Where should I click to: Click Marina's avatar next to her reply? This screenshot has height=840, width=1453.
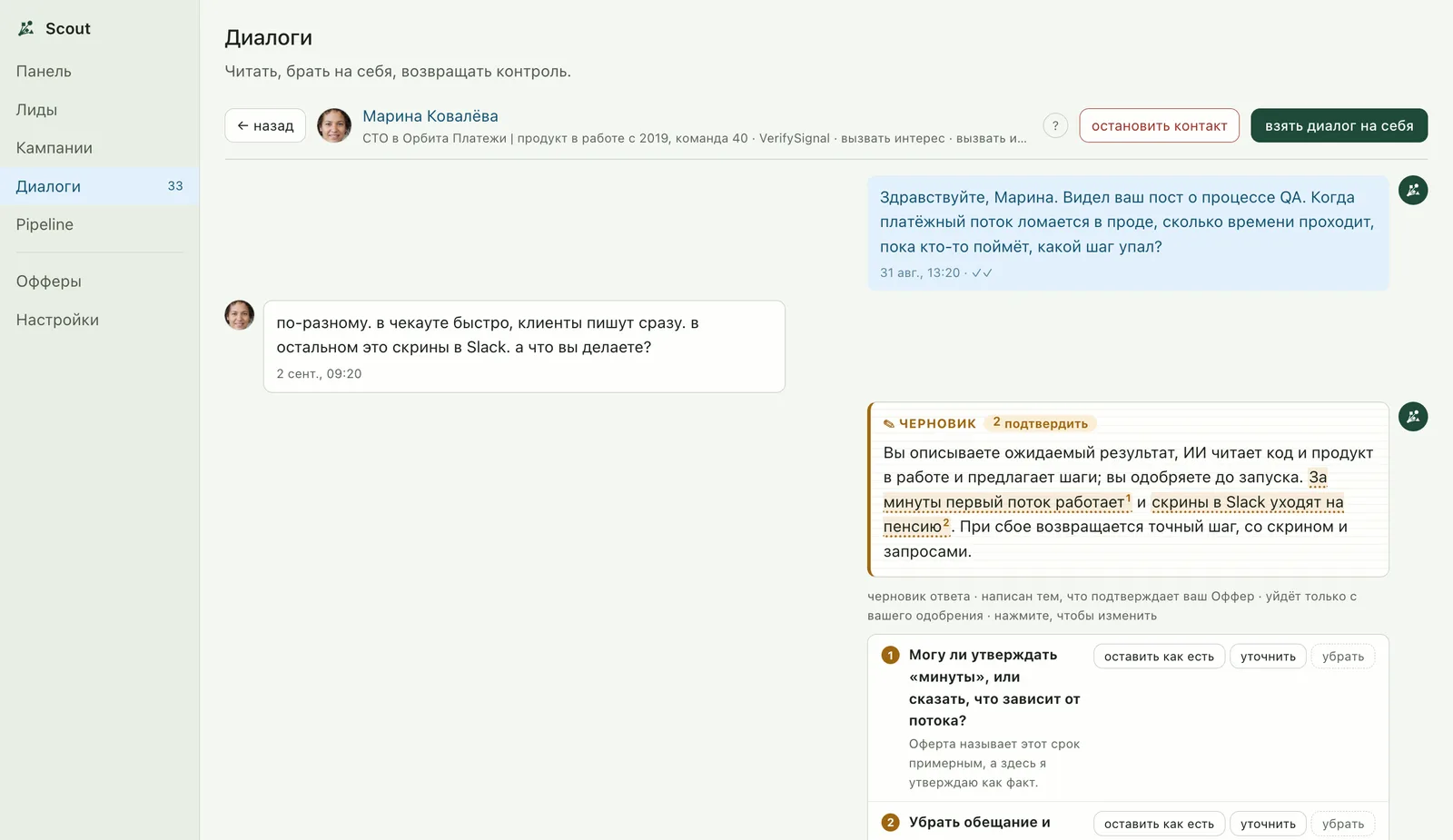click(240, 315)
